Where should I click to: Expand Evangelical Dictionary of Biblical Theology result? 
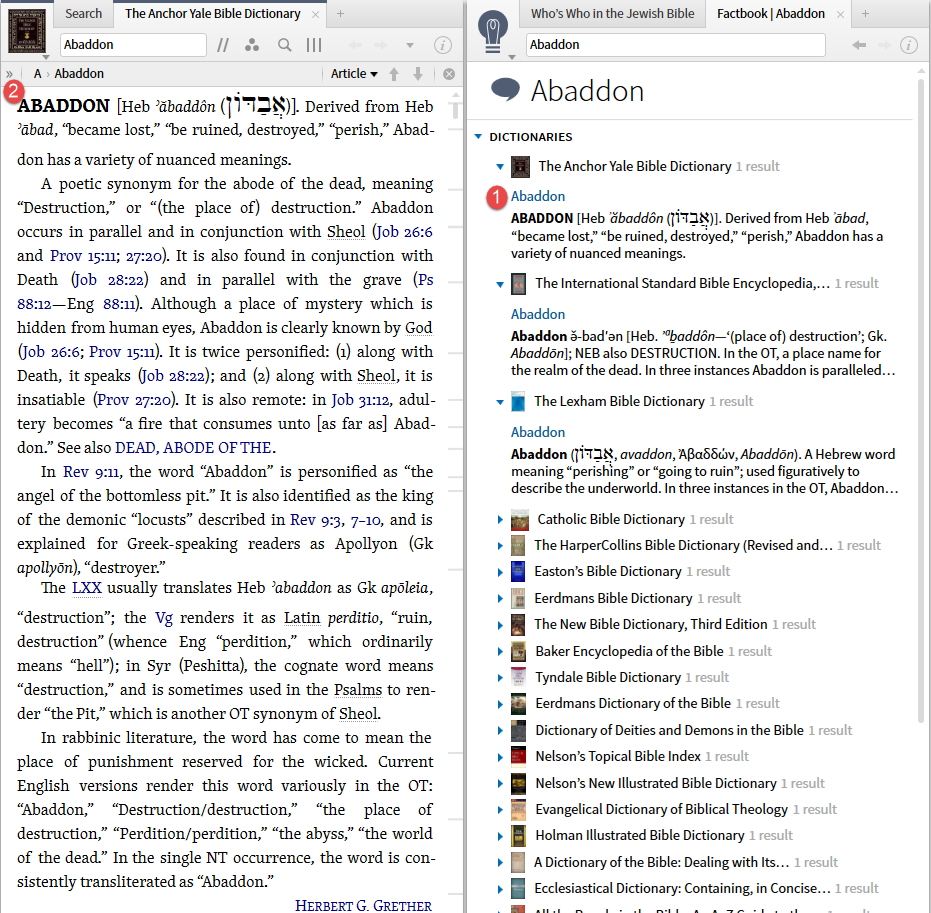pyautogui.click(x=500, y=810)
